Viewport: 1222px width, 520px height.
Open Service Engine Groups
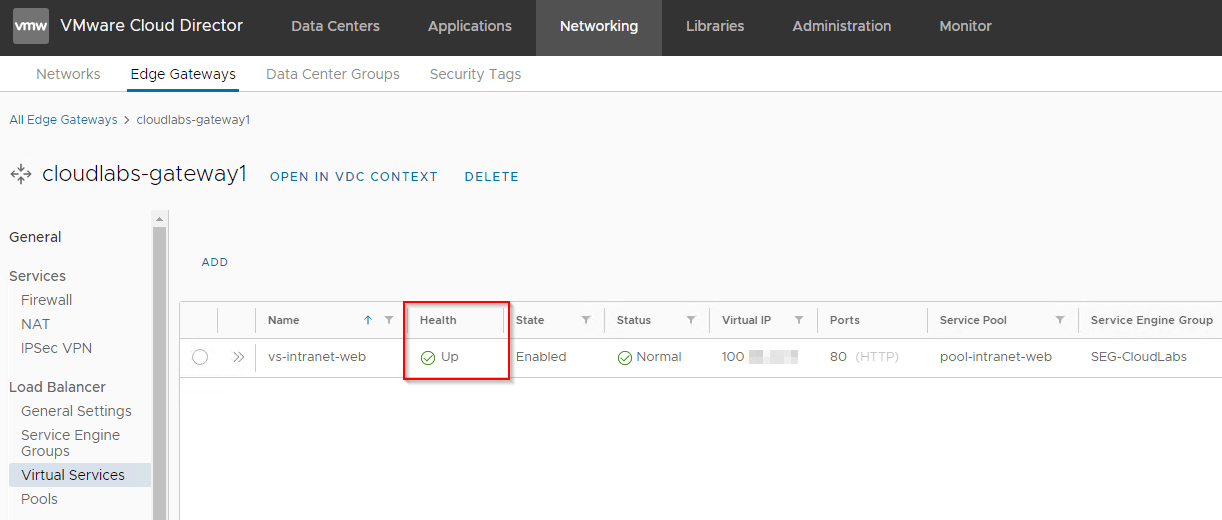pyautogui.click(x=70, y=443)
